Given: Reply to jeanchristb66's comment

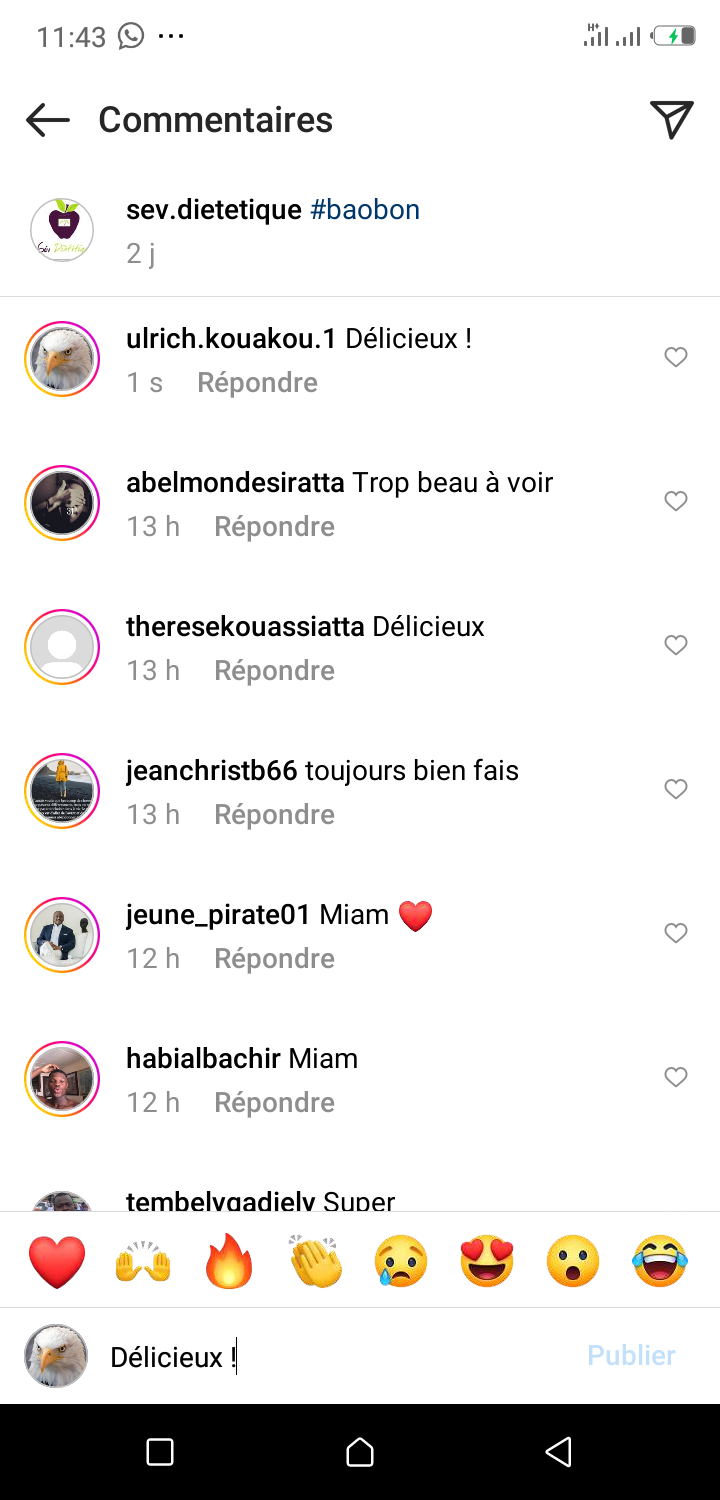Looking at the screenshot, I should [x=274, y=815].
